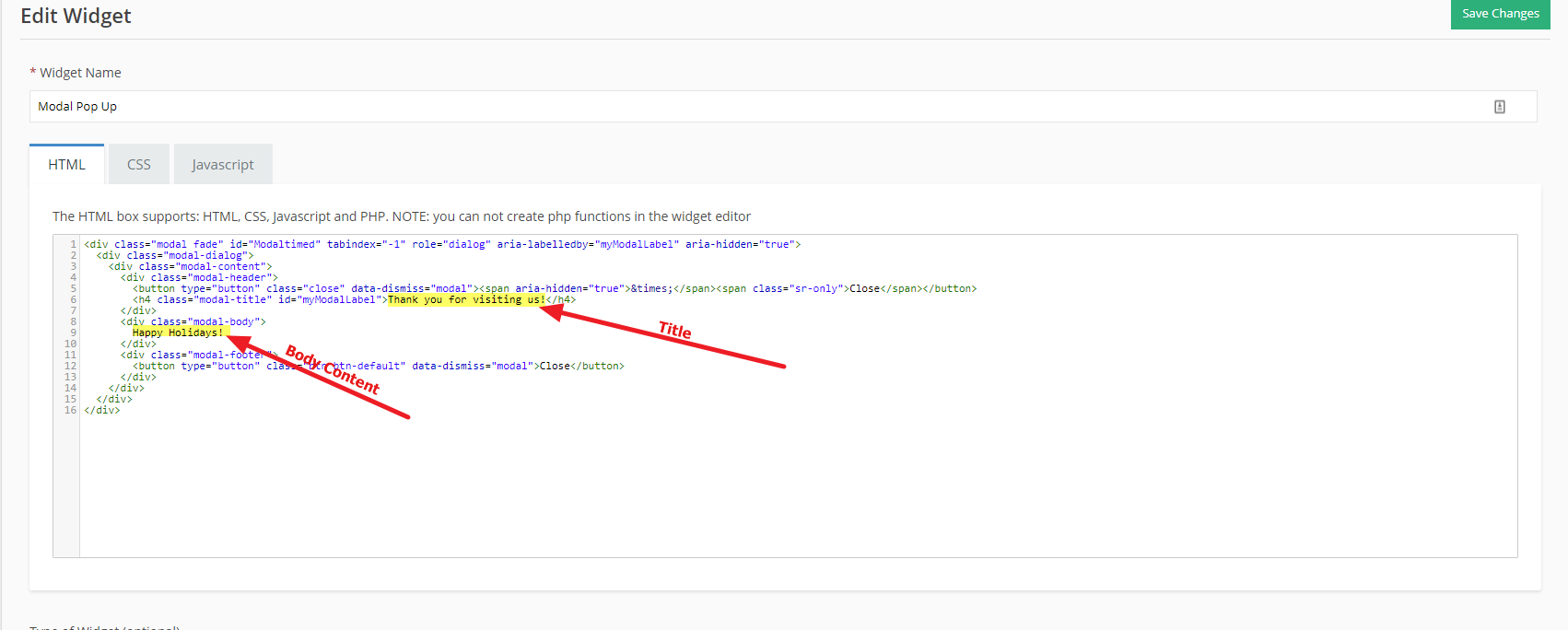Viewport: 1568px width, 630px height.
Task: Click line number 16 in the editor gutter
Action: 70,410
